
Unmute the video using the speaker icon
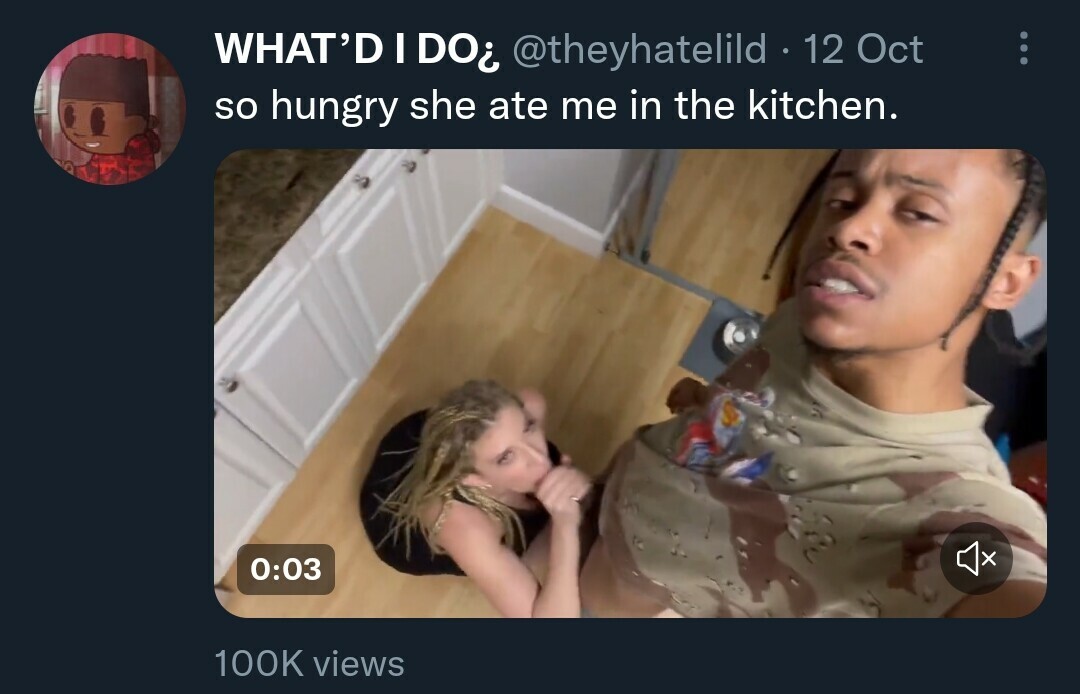coord(976,559)
